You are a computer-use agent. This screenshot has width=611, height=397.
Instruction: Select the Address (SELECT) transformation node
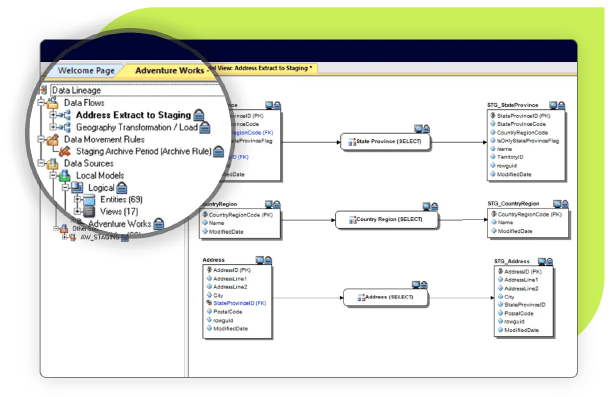386,298
